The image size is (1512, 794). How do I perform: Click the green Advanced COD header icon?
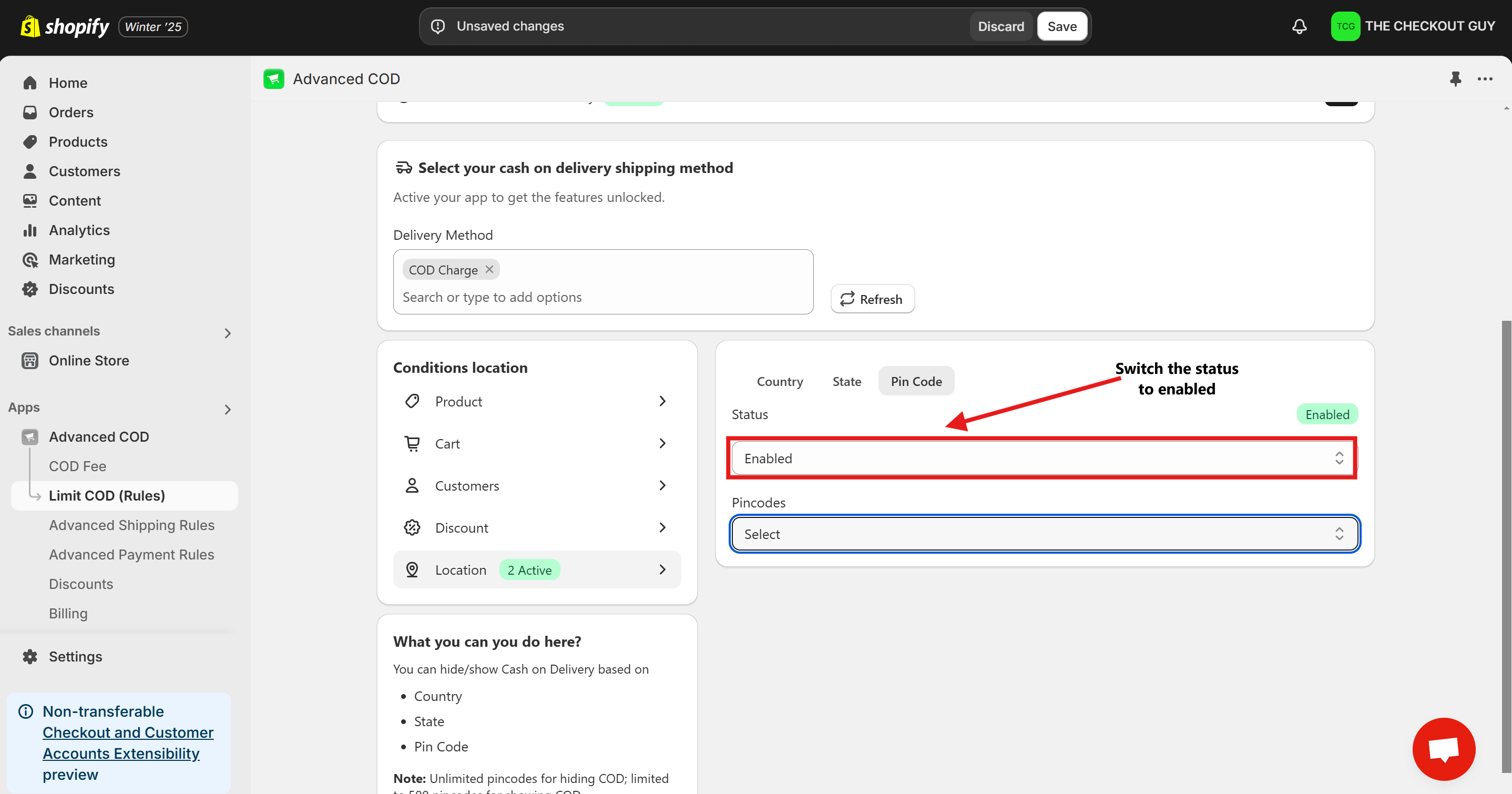pyautogui.click(x=273, y=79)
